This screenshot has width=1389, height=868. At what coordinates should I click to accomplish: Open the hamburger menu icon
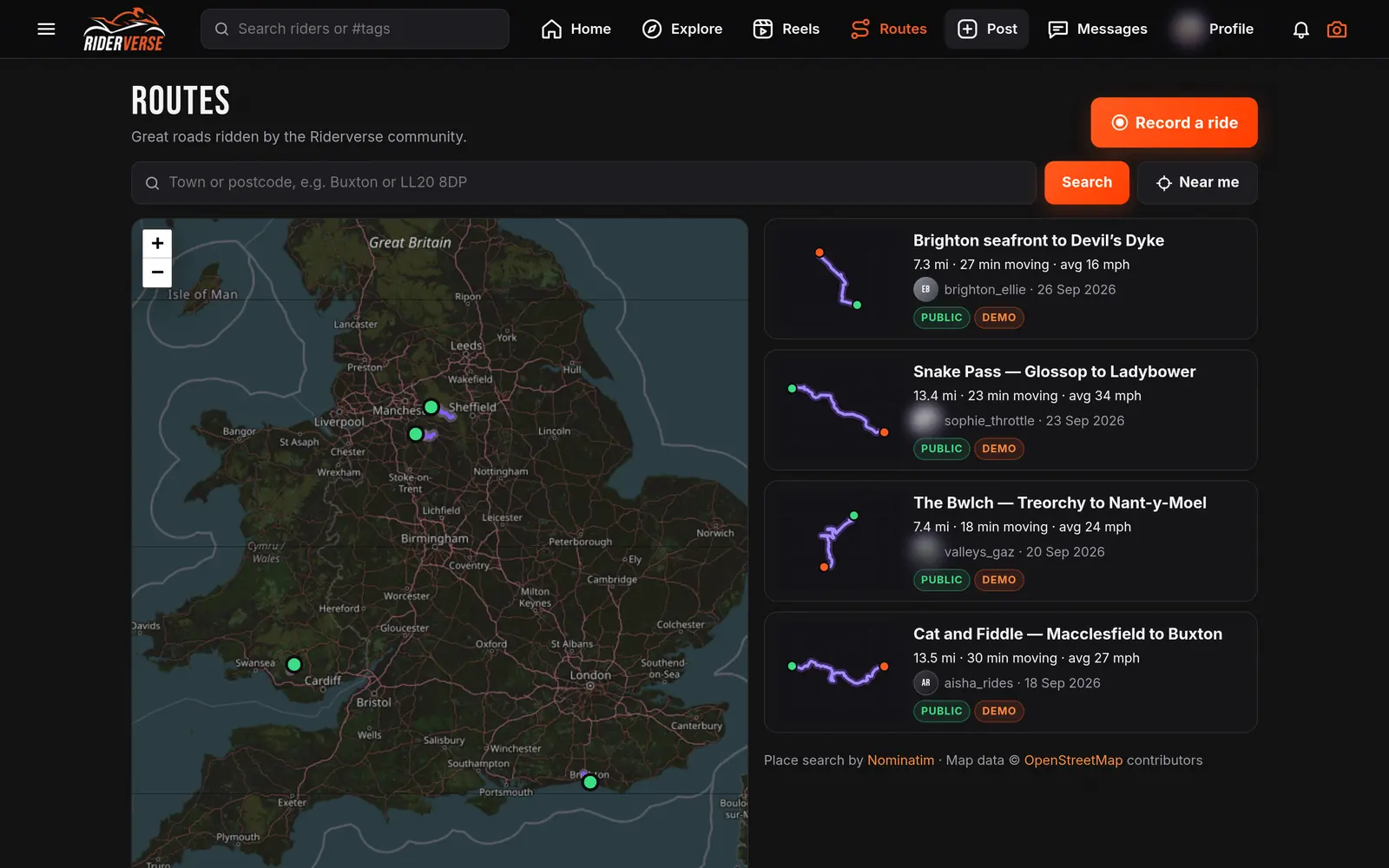coord(47,30)
